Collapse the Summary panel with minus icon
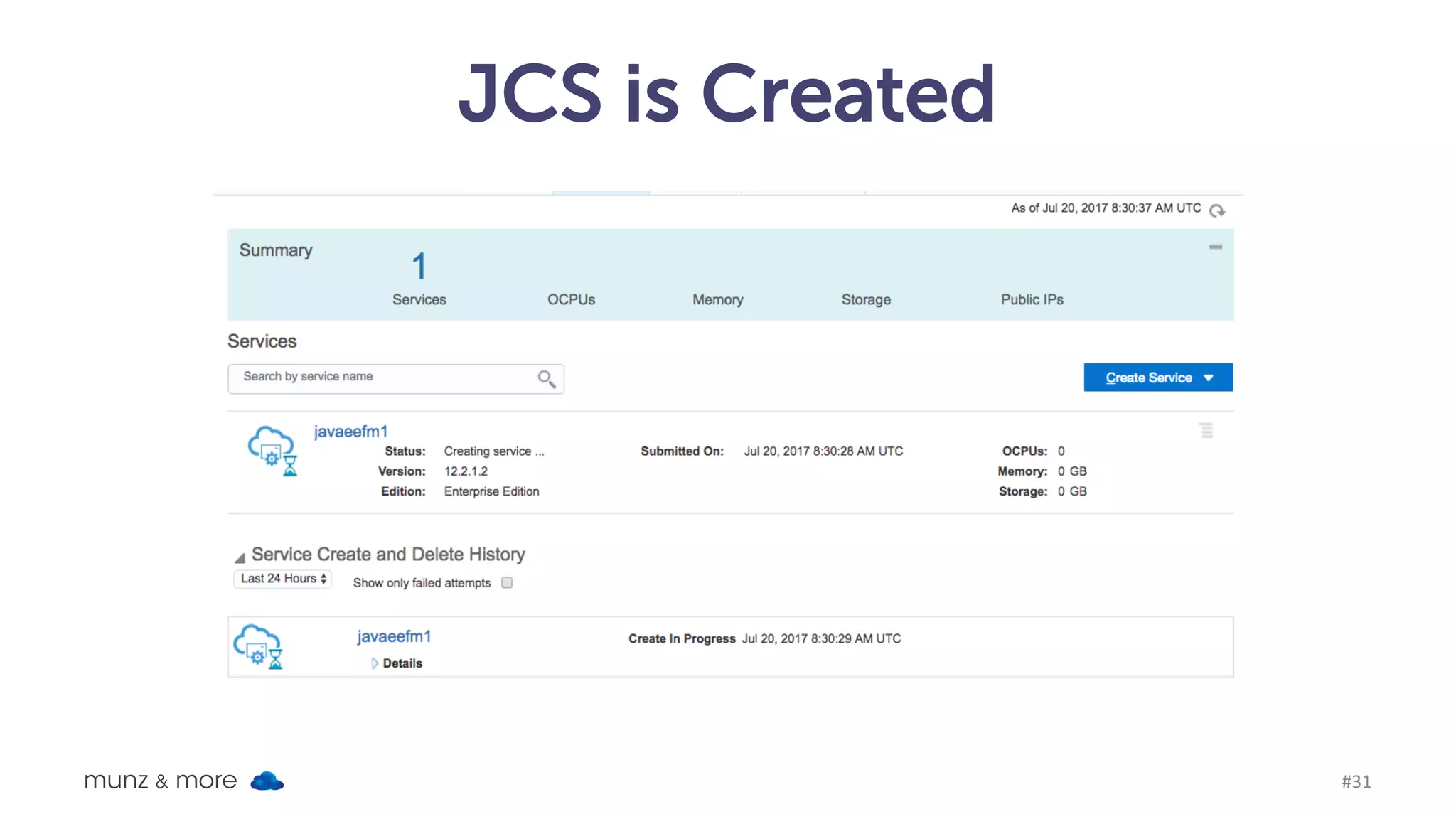The image size is (1456, 819). (1215, 247)
